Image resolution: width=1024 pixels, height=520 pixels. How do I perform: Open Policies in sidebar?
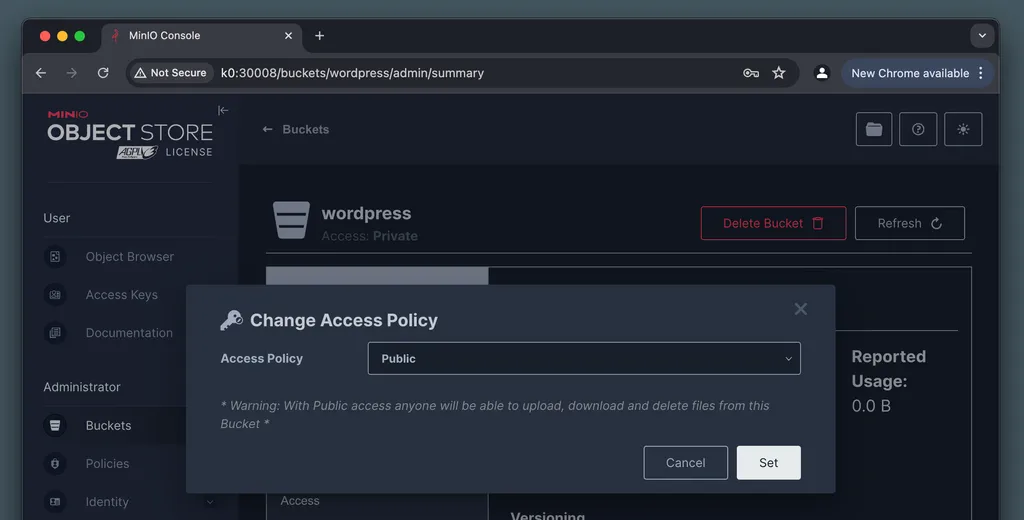[x=107, y=464]
